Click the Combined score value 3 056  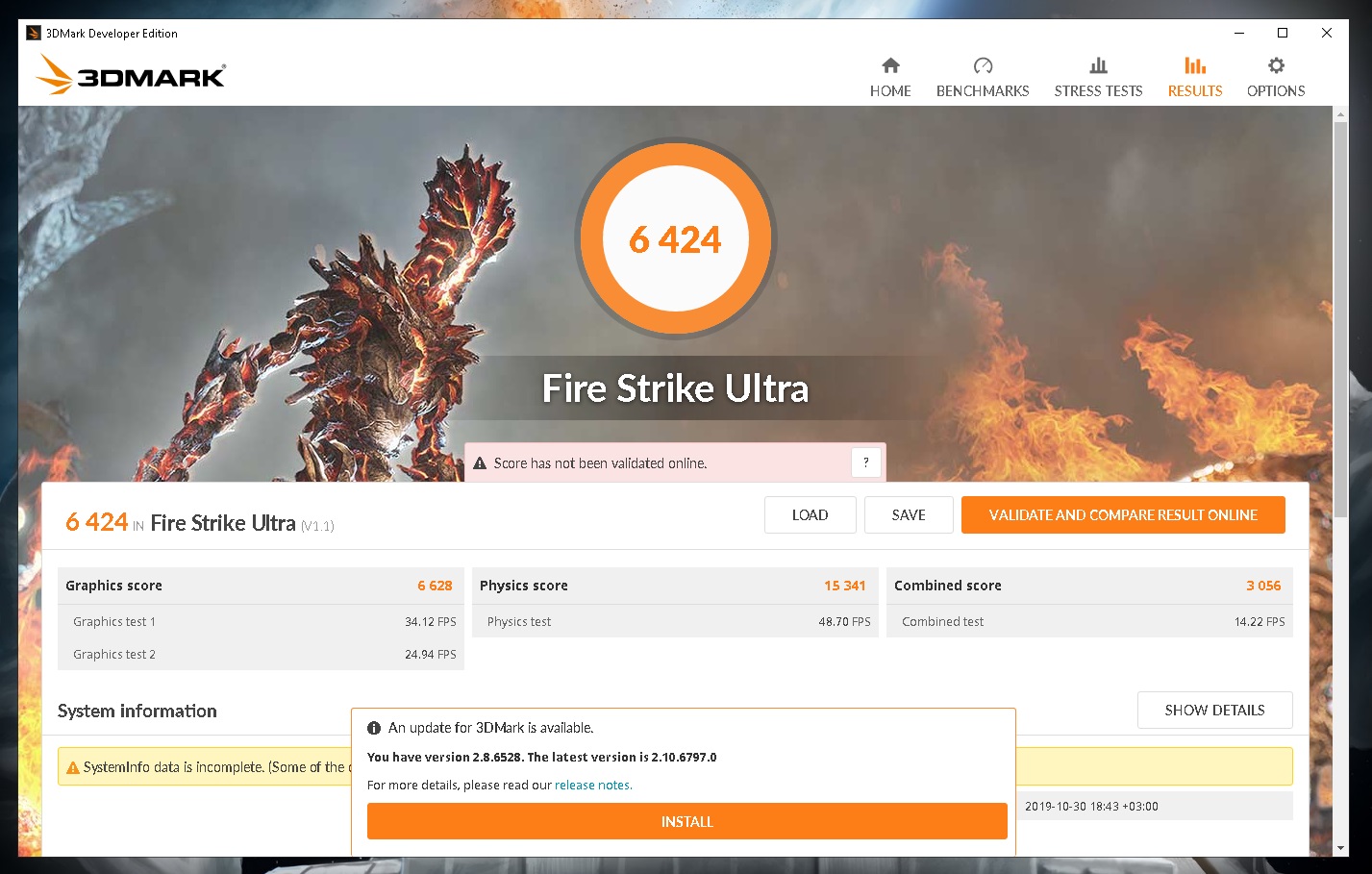[x=1263, y=586]
